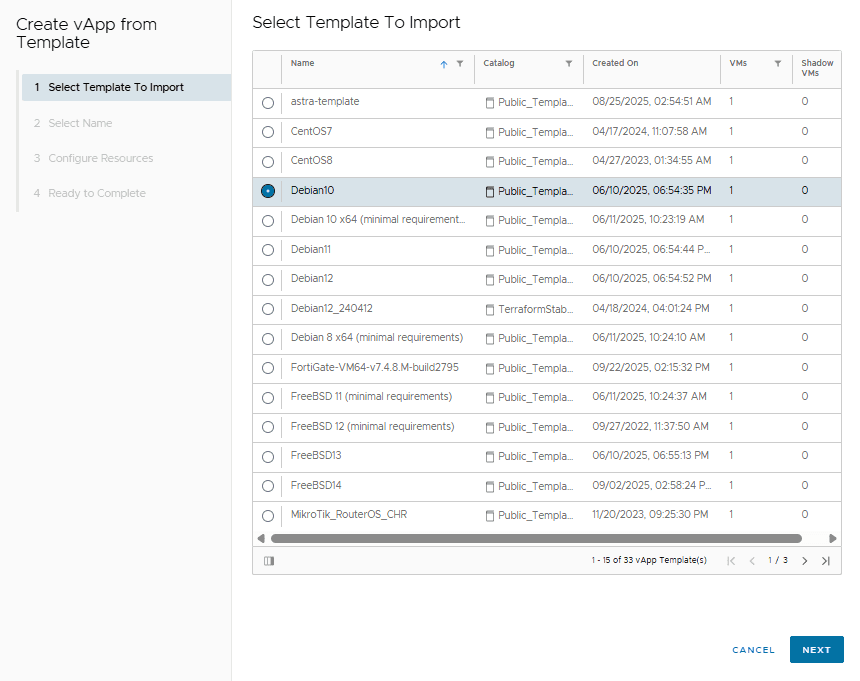Click the CANCEL button

[x=754, y=650]
